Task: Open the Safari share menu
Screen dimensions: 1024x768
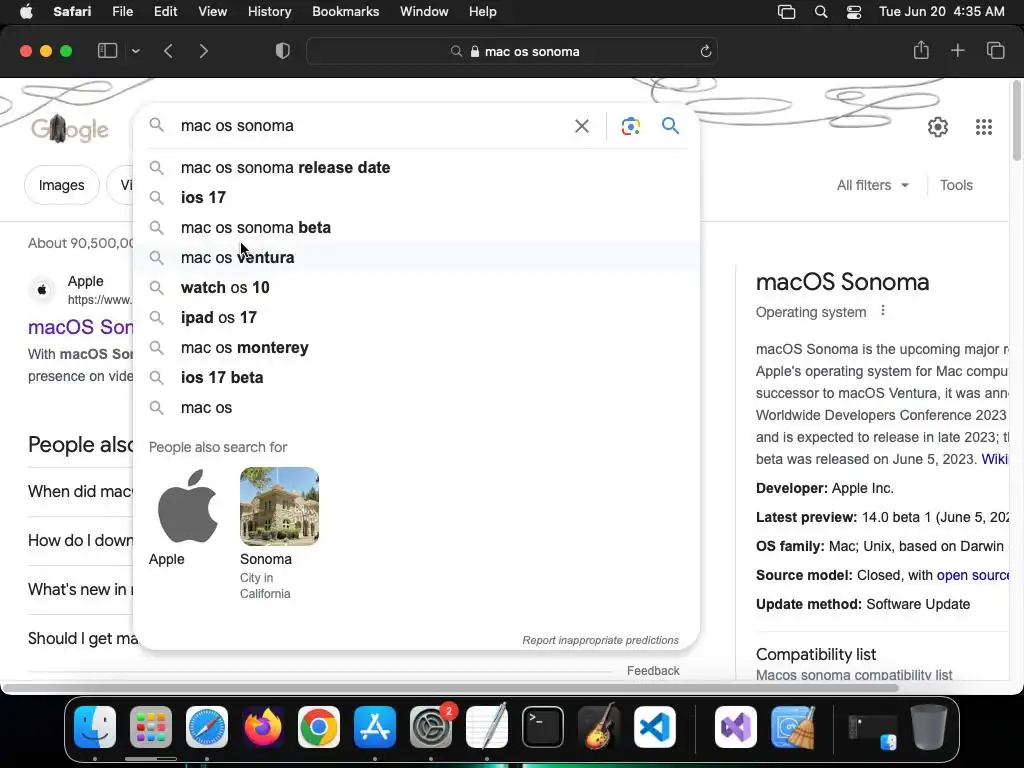Action: (921, 50)
